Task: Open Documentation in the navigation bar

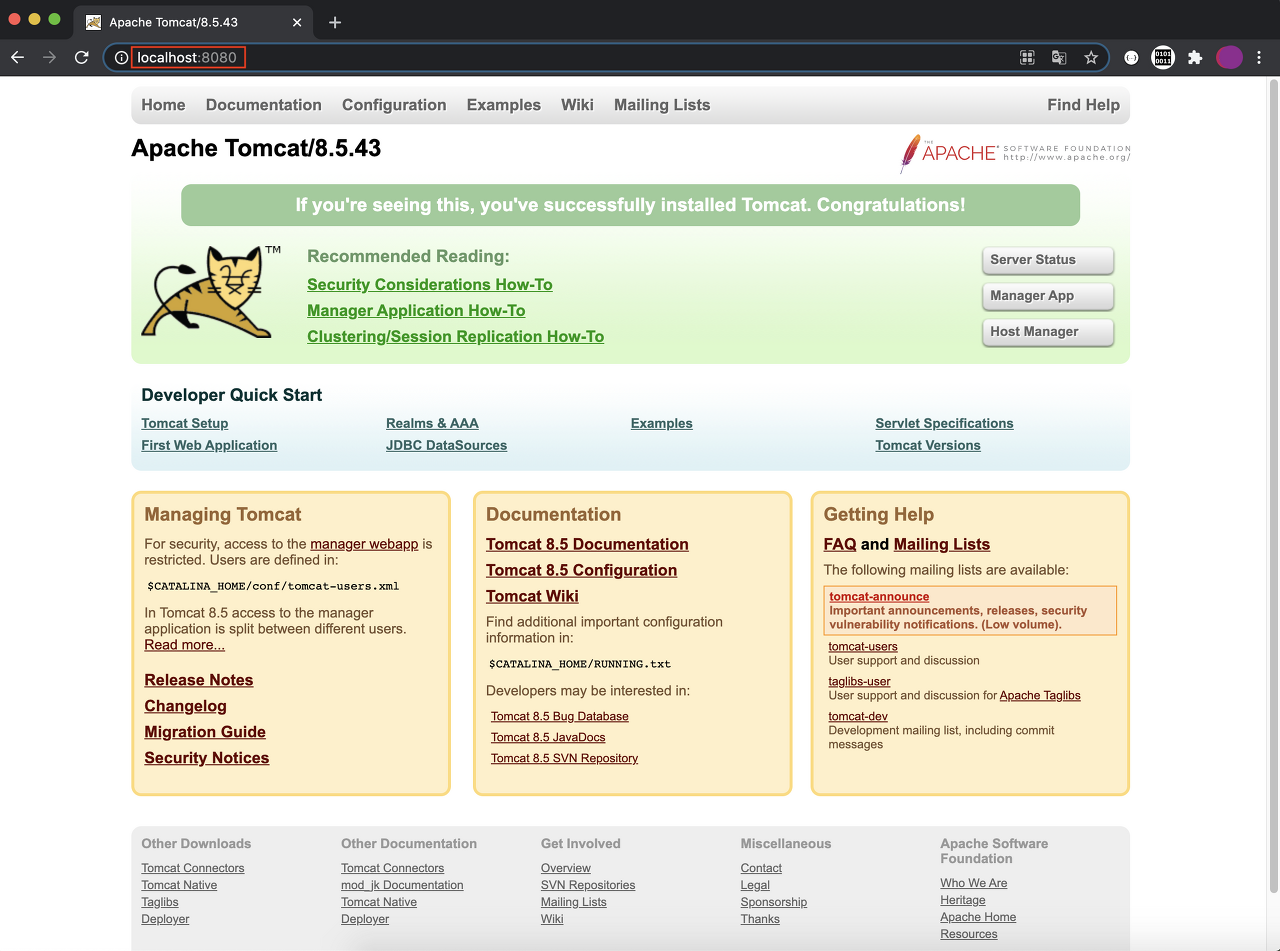Action: pos(264,105)
